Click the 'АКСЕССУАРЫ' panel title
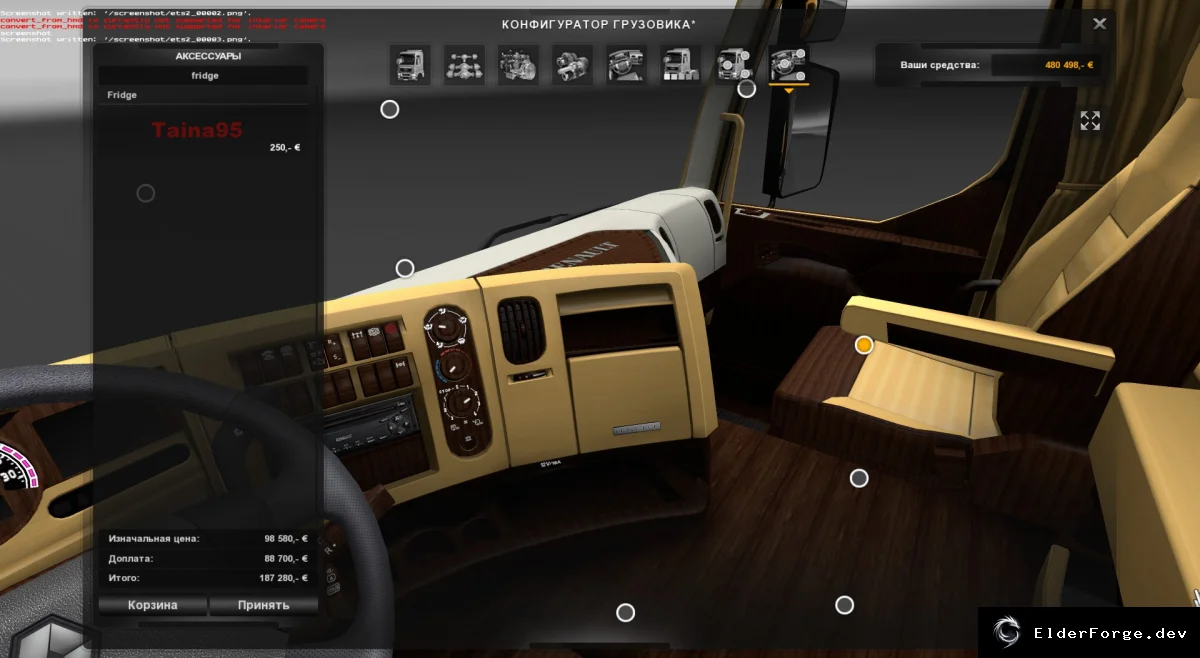1200x658 pixels. (208, 56)
